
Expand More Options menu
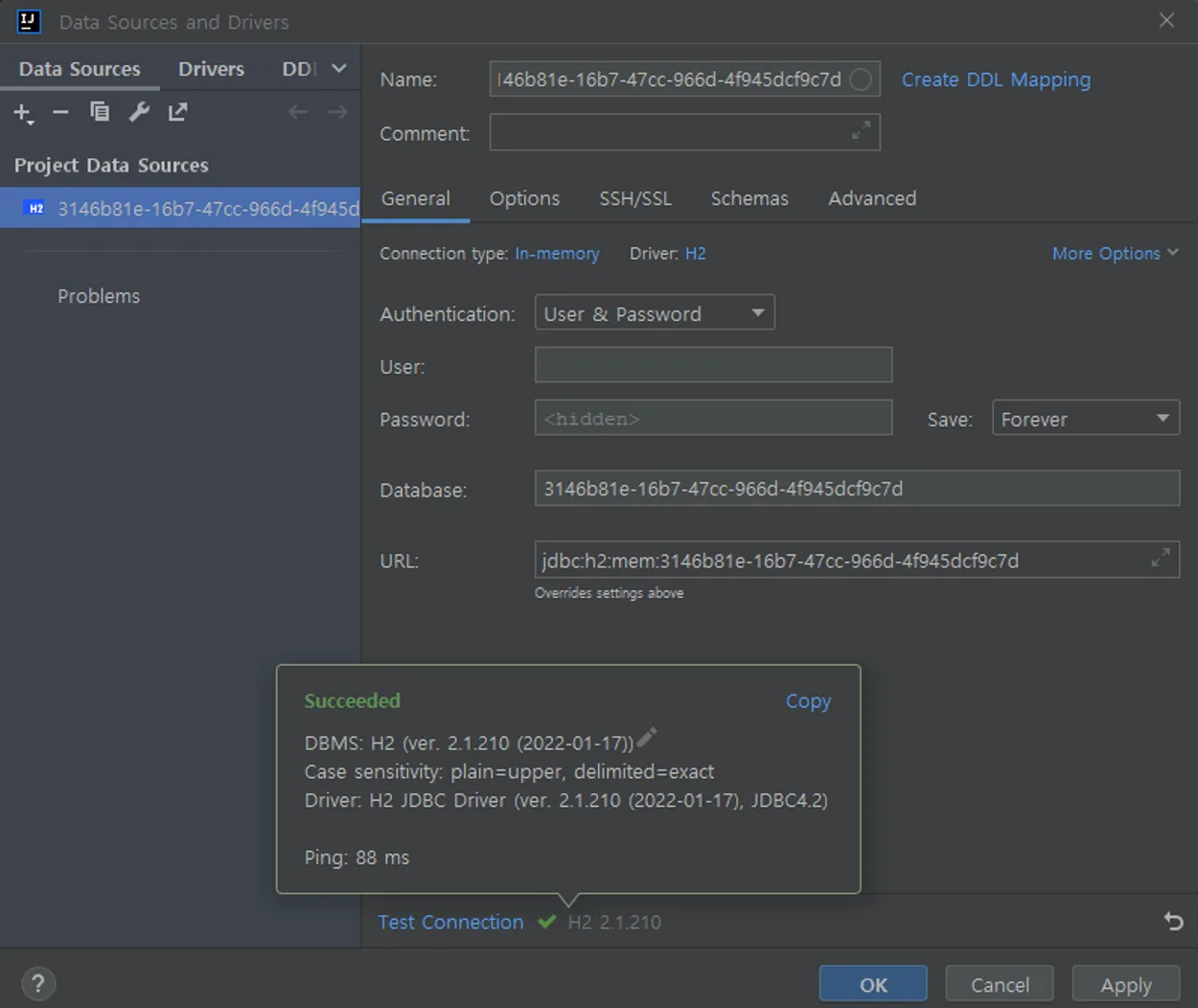click(x=1116, y=253)
